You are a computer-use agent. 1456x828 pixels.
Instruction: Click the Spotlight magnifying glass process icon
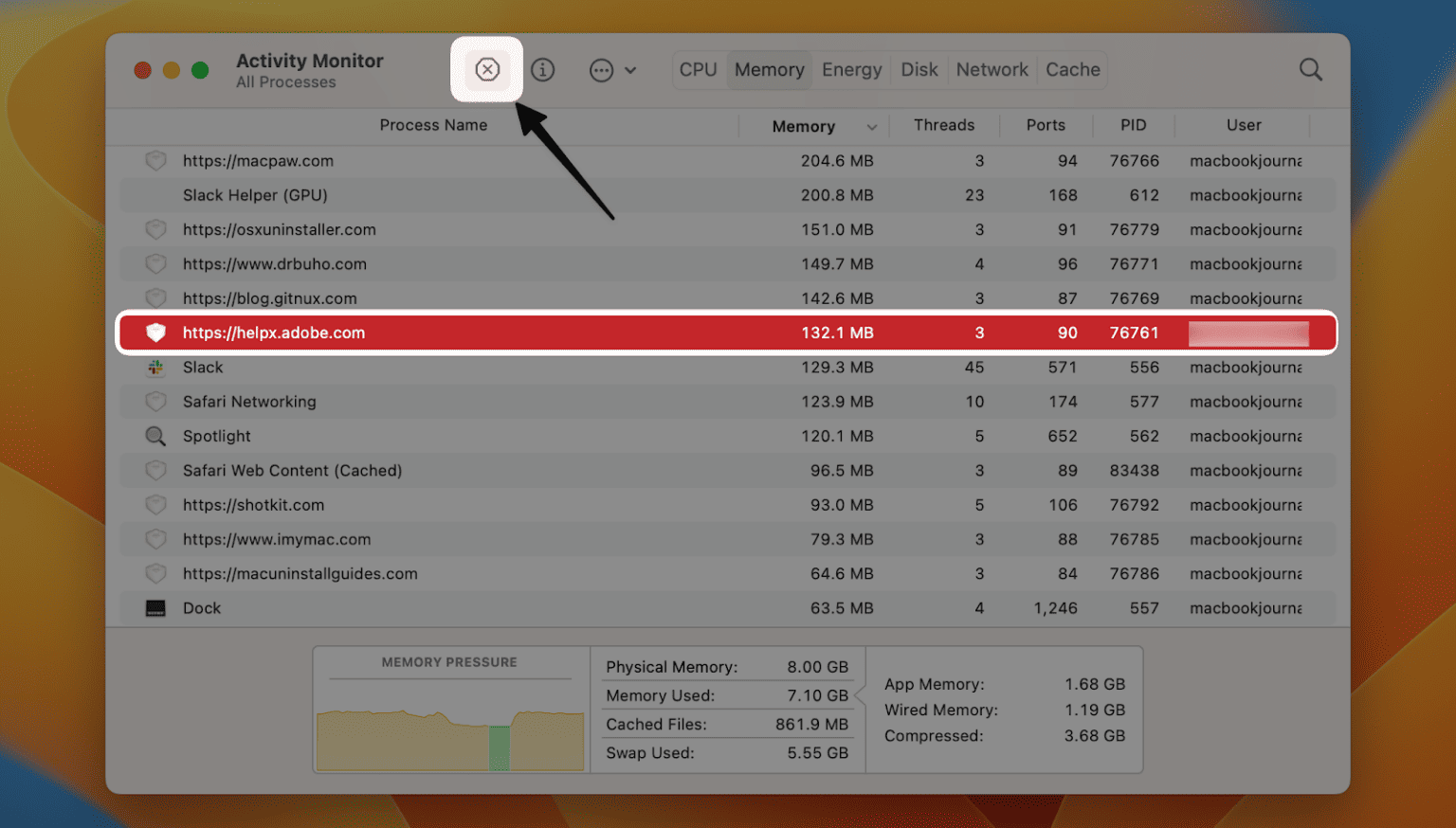click(155, 436)
